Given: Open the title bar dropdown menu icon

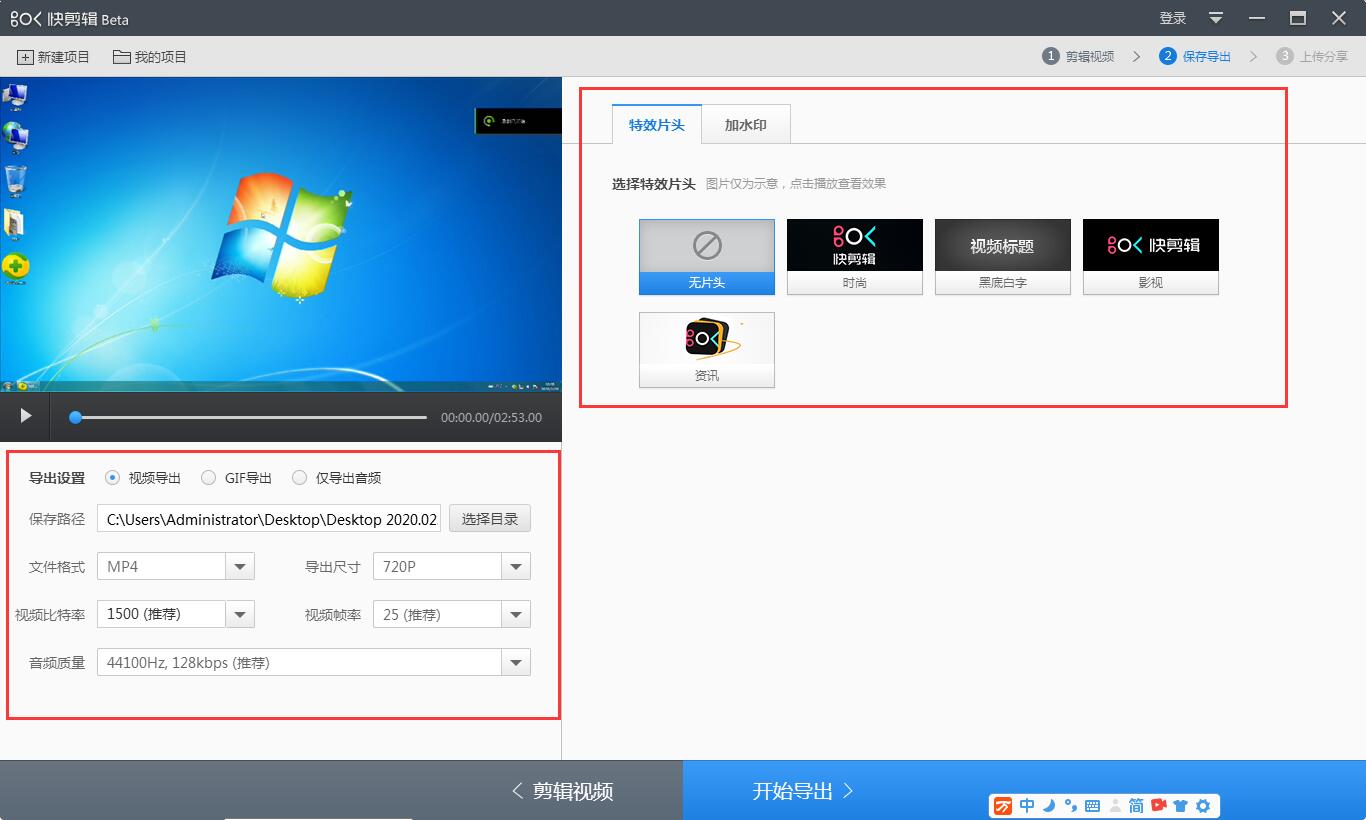Looking at the screenshot, I should pyautogui.click(x=1216, y=18).
